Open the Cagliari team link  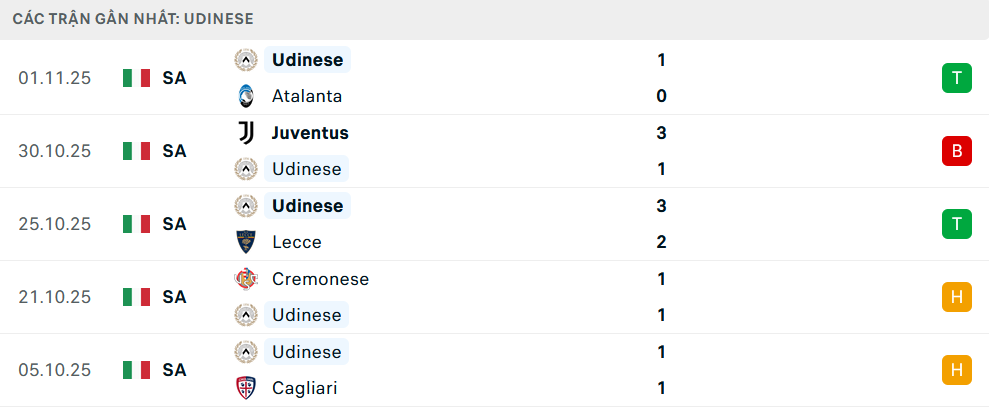click(304, 388)
